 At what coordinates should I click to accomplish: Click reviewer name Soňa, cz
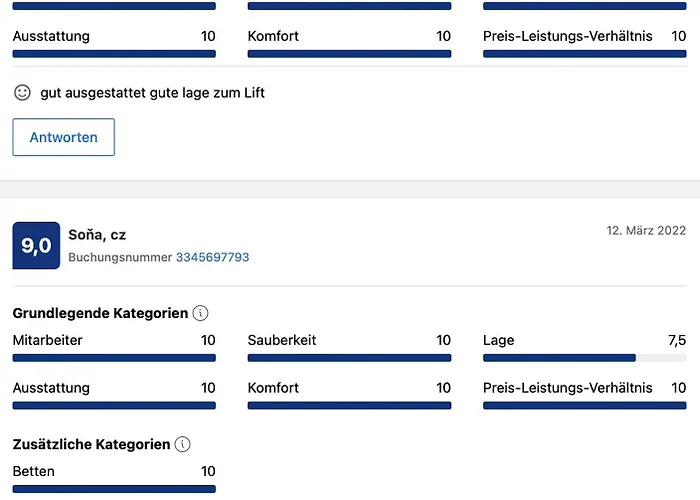97,235
